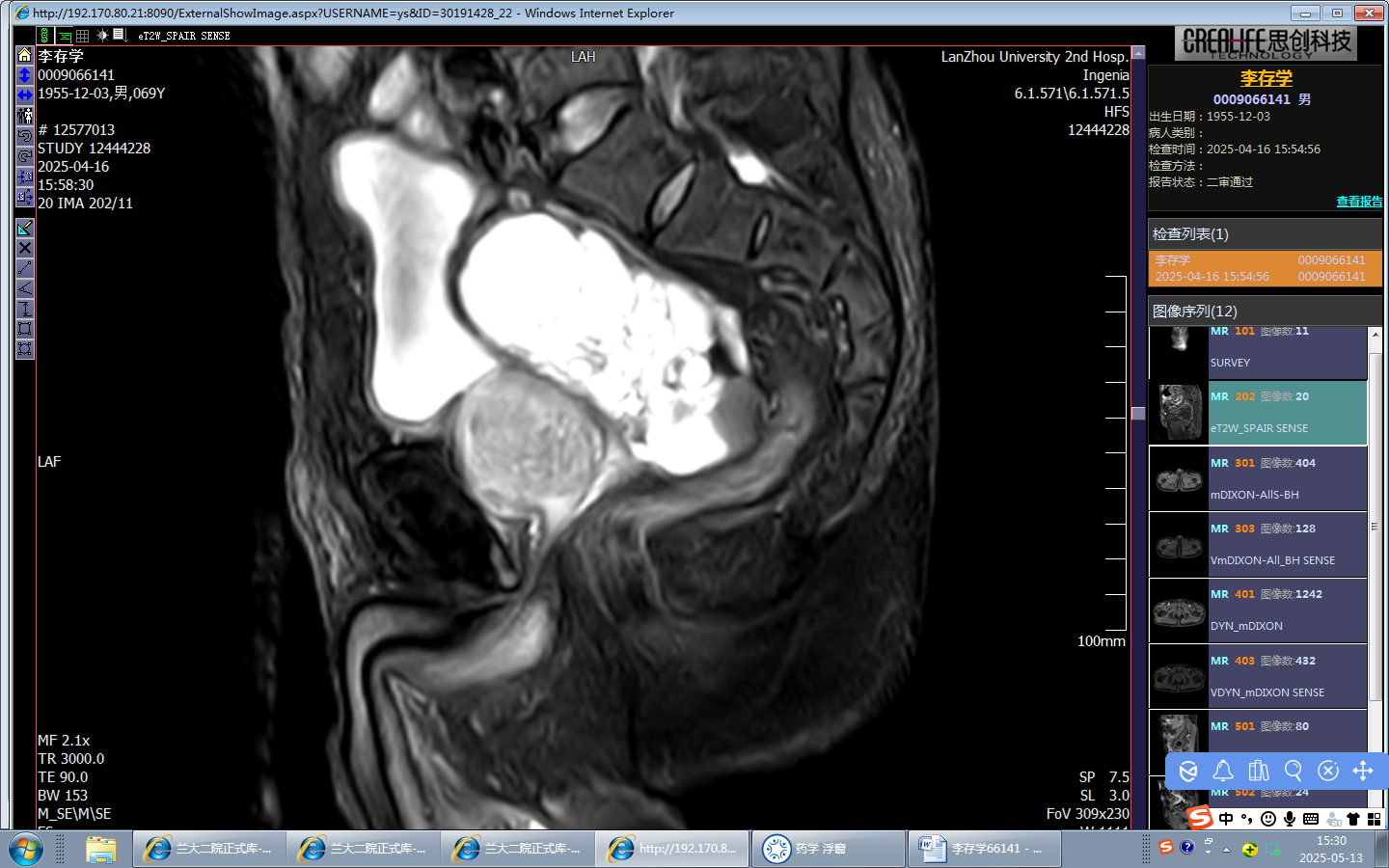Screen dimensions: 1389x868
Task: Rotate image counterclockwise with the left-curving arrow
Action: click(24, 136)
